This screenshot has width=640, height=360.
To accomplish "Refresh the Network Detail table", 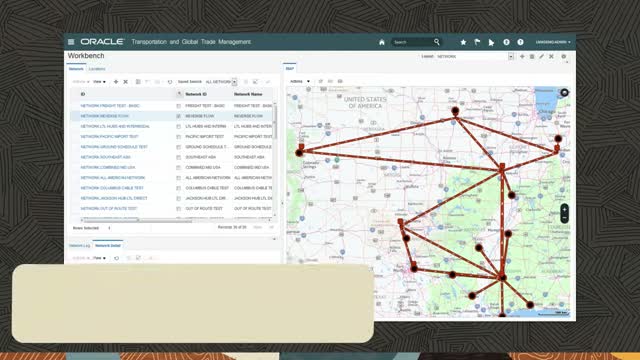I will (x=116, y=258).
